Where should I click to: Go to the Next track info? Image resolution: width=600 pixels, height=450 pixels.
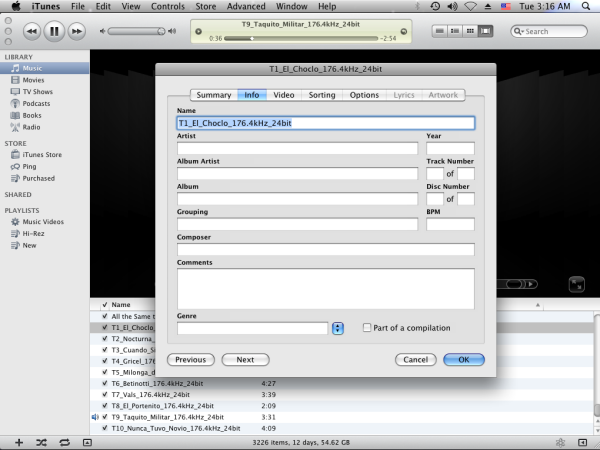[245, 360]
